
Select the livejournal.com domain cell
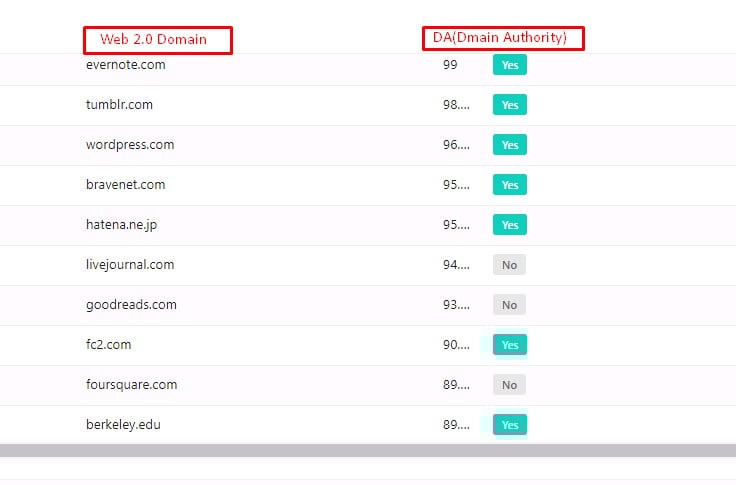pyautogui.click(x=130, y=265)
